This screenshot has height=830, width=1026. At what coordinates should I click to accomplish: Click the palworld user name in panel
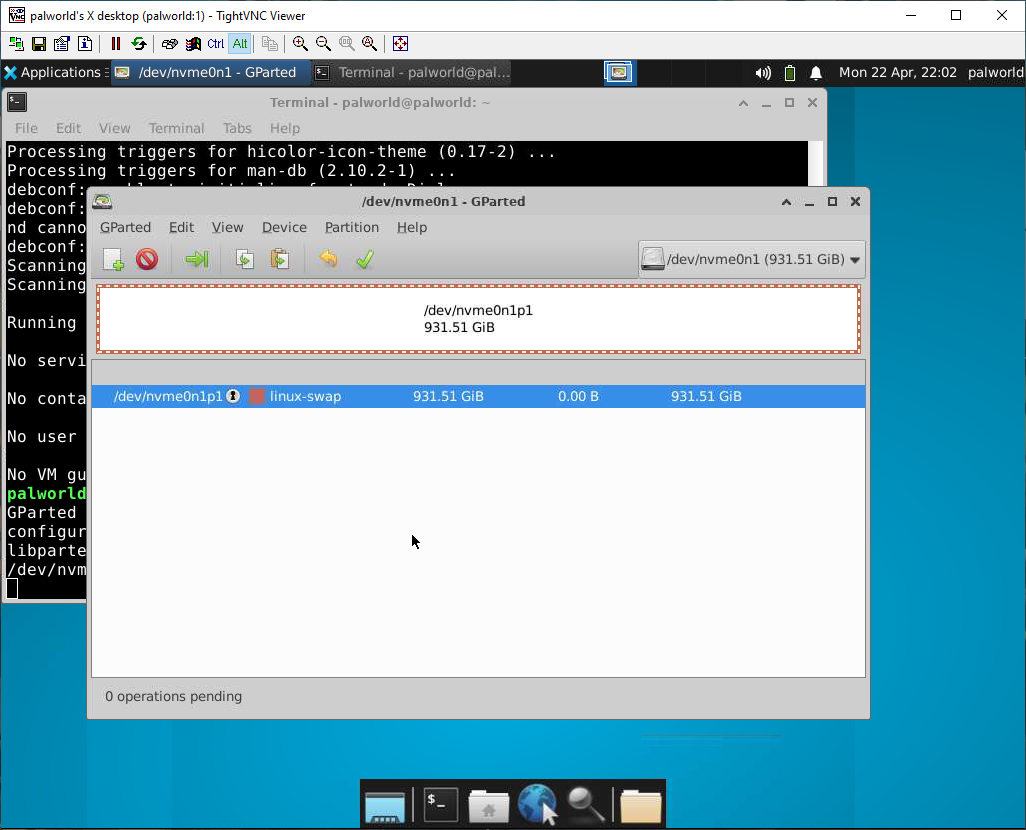click(995, 73)
